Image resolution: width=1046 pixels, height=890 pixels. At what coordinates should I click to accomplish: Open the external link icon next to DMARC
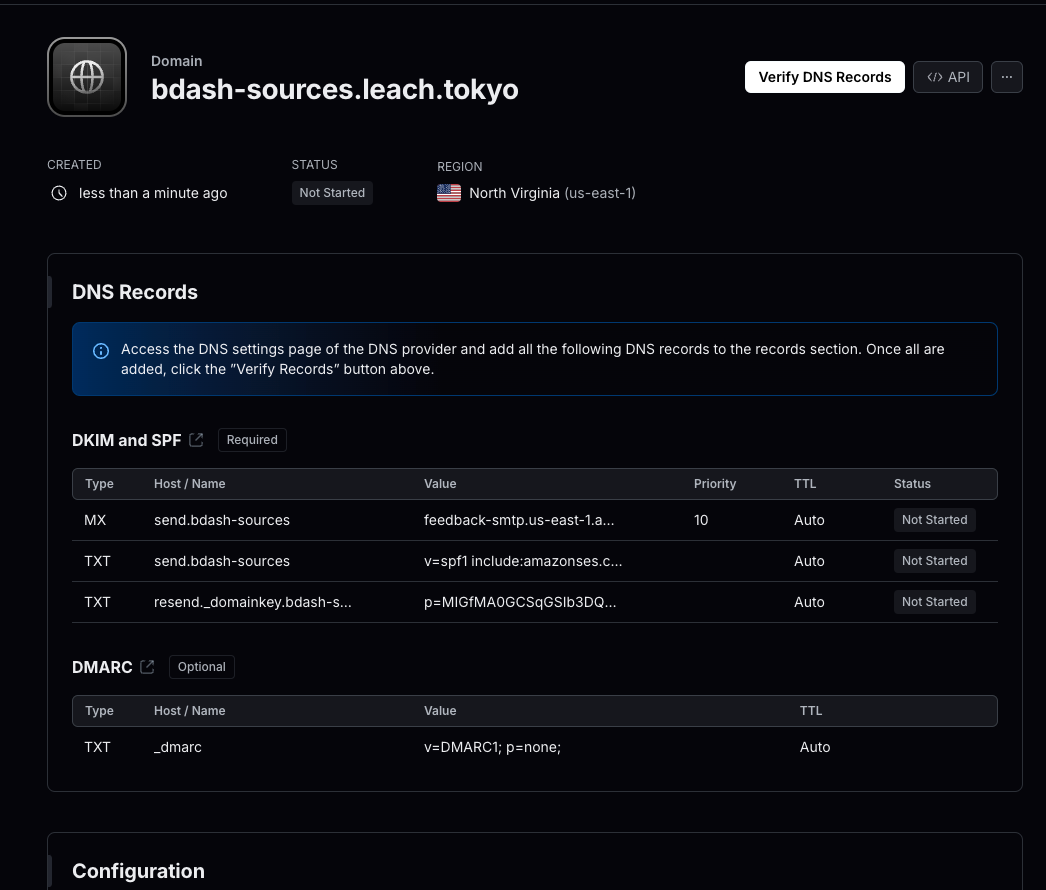click(147, 667)
